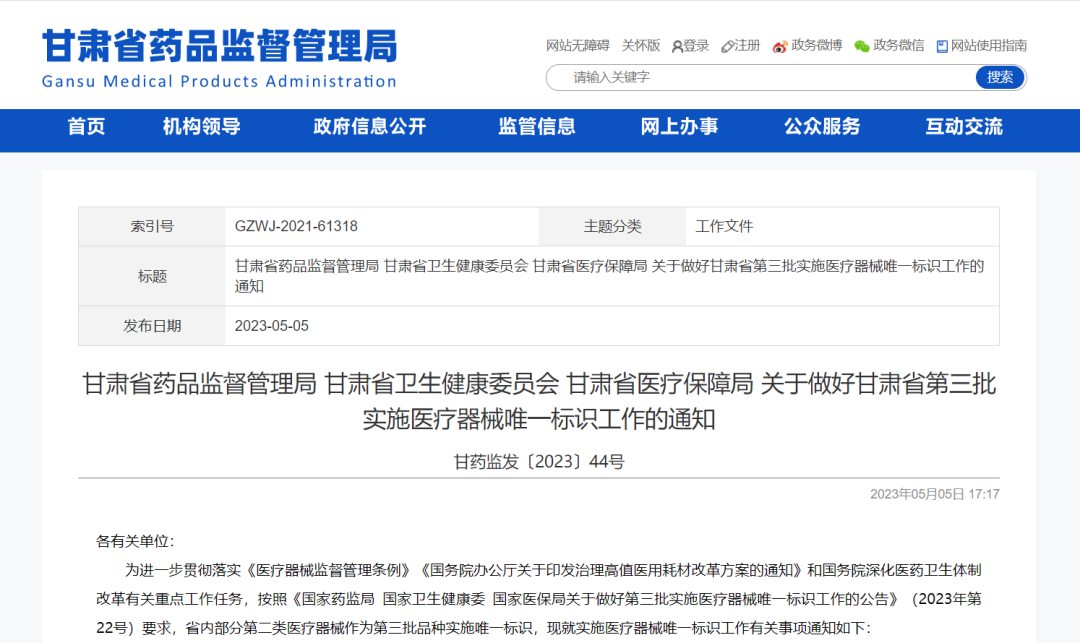Select the index number GZWJ-2021-61318
Screen dimensions: 1080x643
(296, 226)
